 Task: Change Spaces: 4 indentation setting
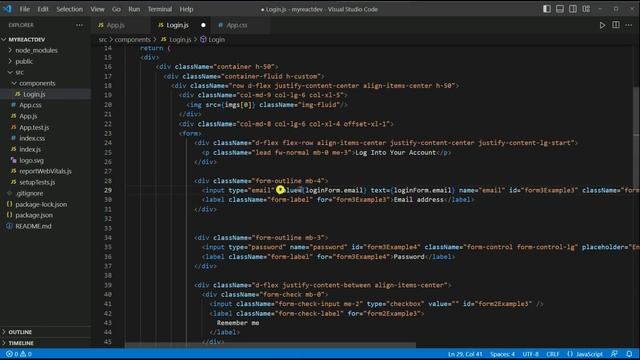pos(502,354)
